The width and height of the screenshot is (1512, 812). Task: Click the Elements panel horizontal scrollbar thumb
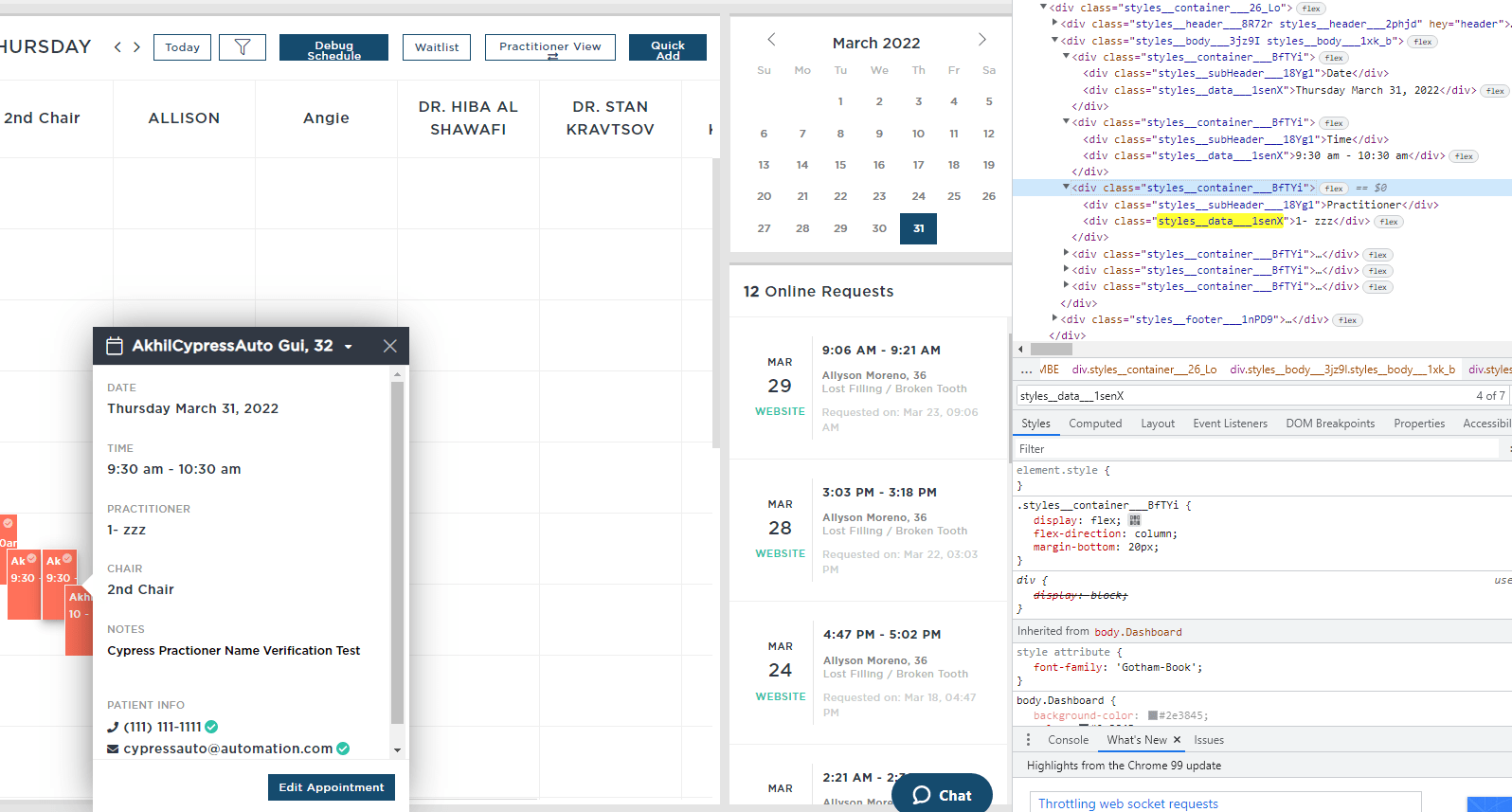(1052, 349)
